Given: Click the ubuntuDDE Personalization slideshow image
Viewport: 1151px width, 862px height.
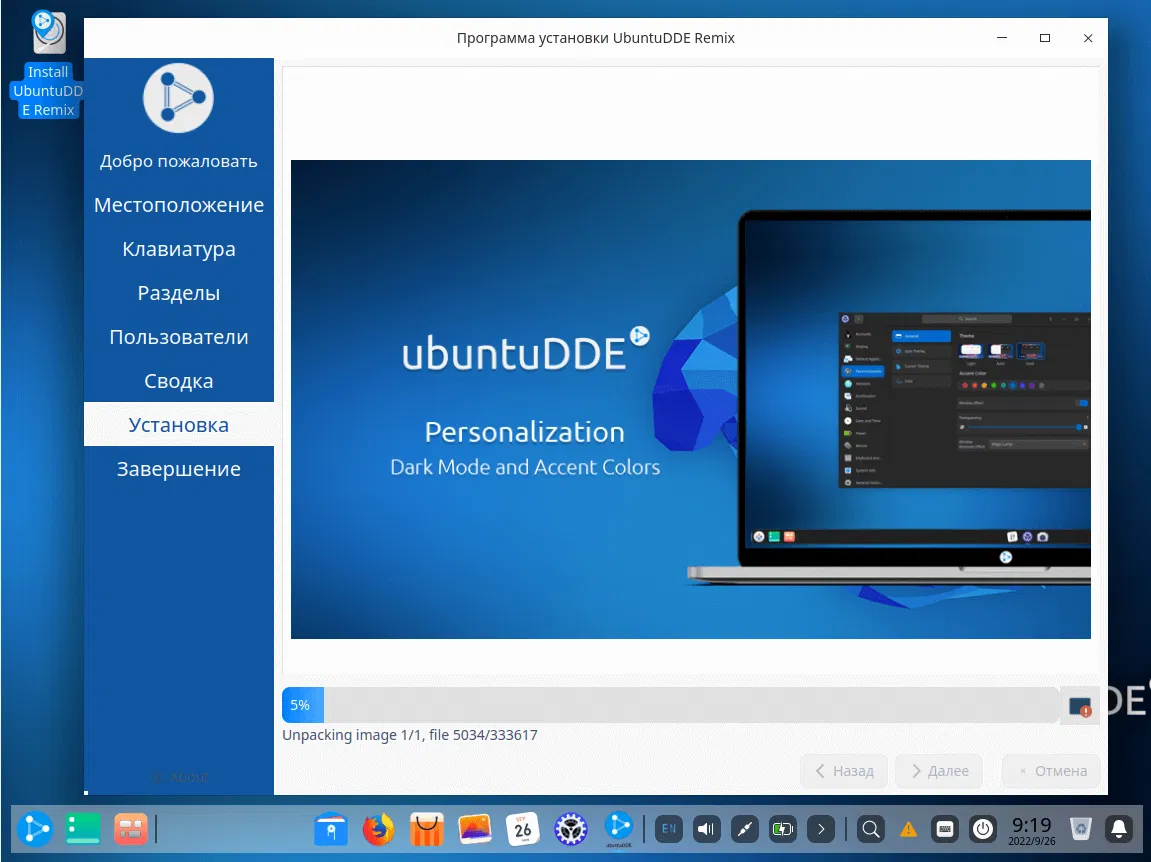Looking at the screenshot, I should (x=691, y=399).
